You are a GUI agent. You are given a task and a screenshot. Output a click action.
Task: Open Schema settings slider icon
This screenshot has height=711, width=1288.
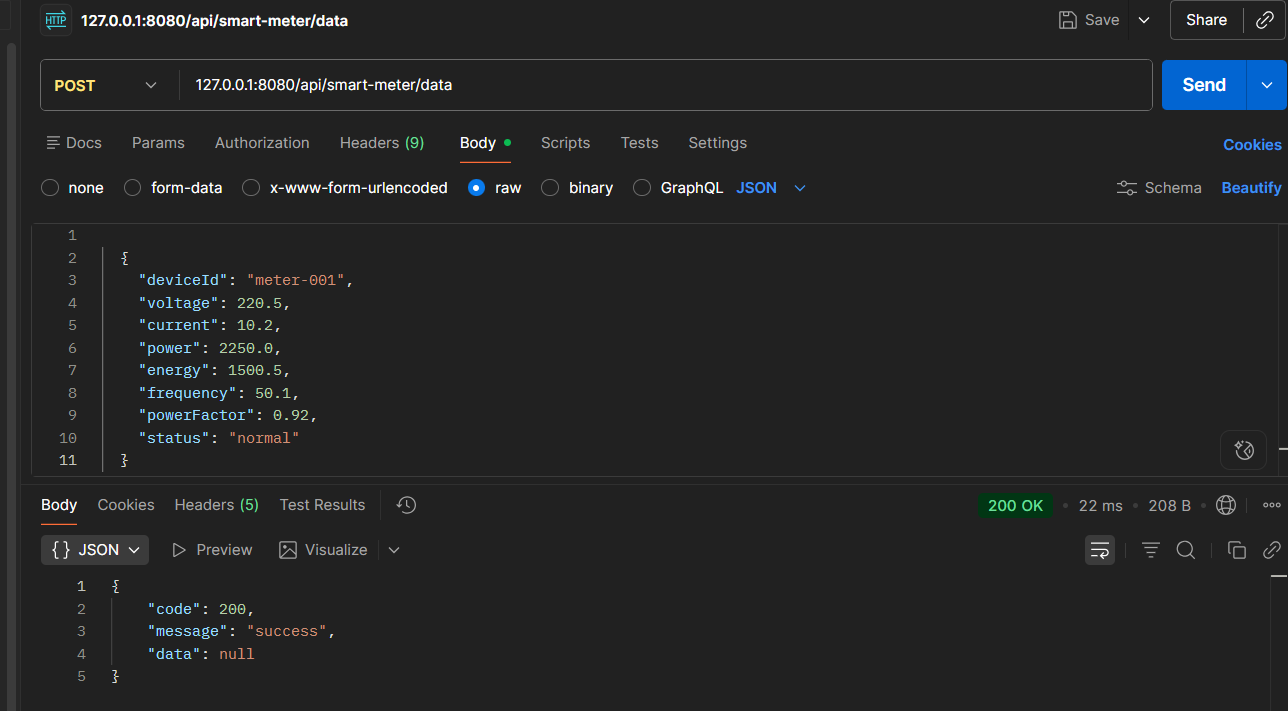pyautogui.click(x=1127, y=188)
